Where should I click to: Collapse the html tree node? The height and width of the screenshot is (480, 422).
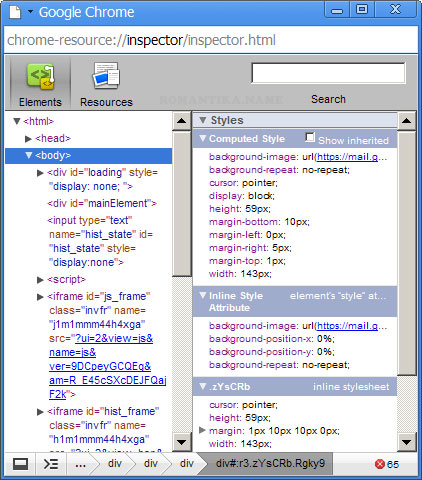point(17,121)
